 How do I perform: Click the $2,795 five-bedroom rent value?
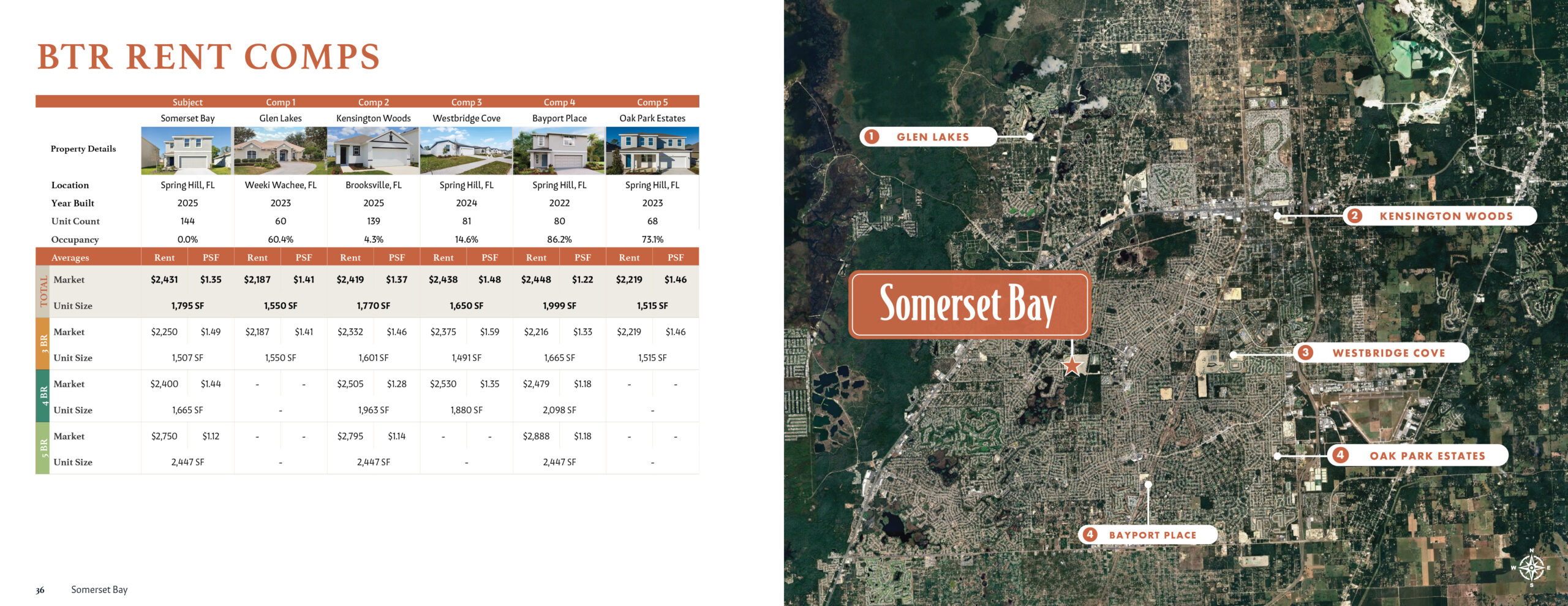point(350,436)
